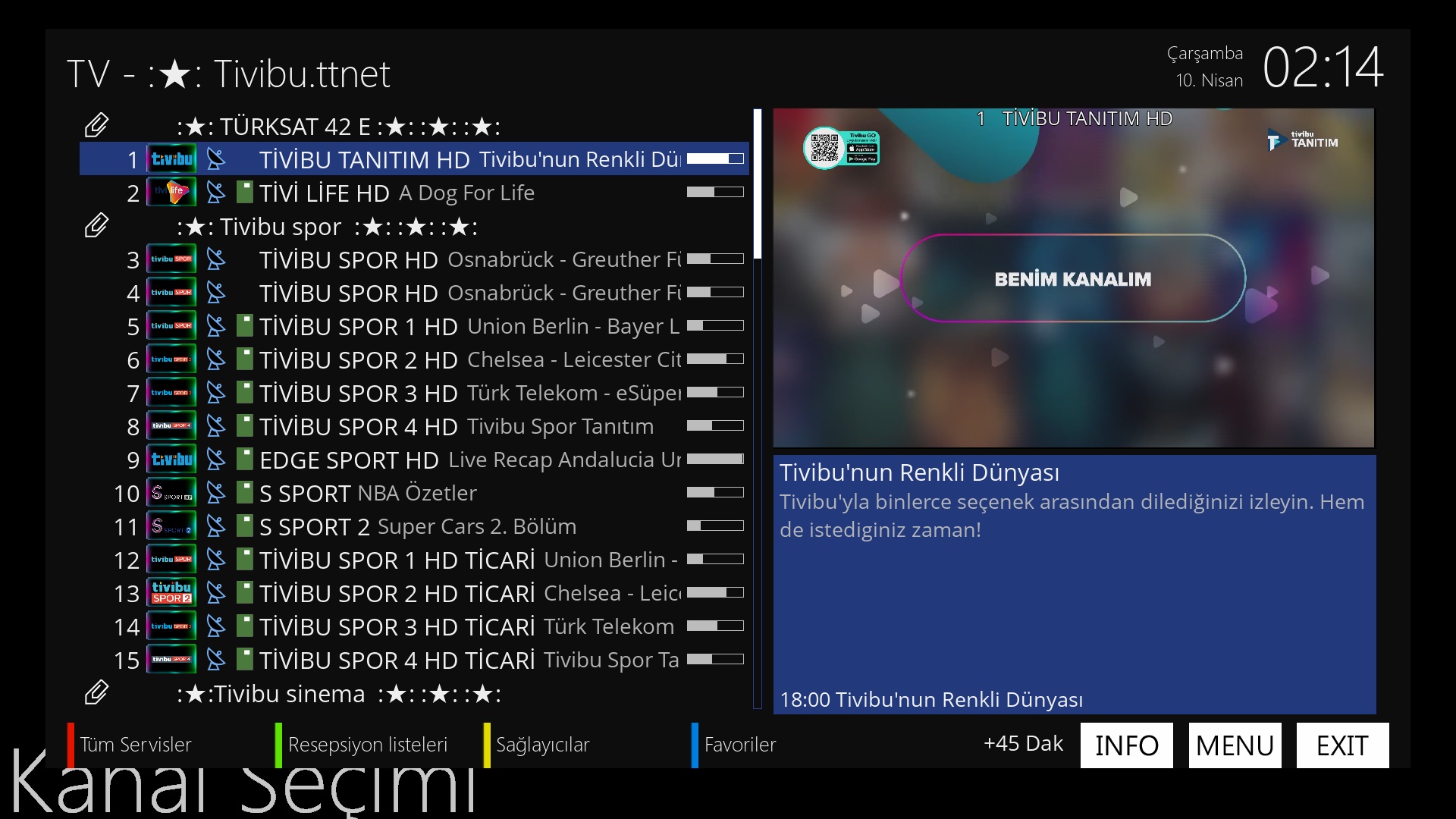
Task: Click the date Çarşamba 10. Nisan
Action: 1206,67
